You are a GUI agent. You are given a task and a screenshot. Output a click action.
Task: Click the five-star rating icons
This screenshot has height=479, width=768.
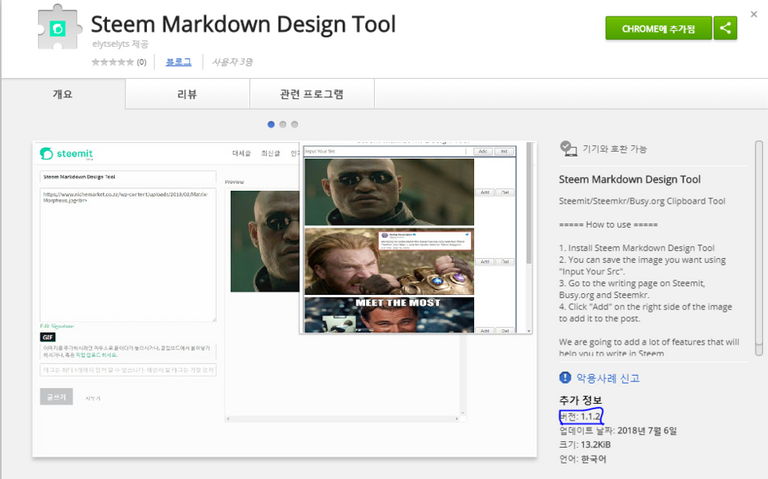pos(112,62)
